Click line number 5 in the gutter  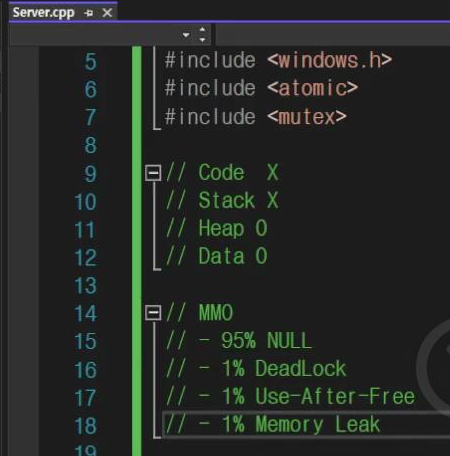90,62
